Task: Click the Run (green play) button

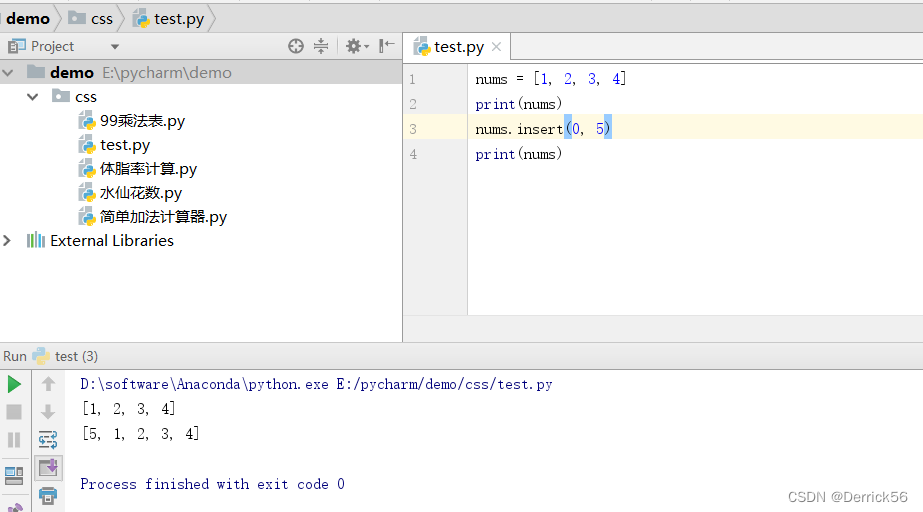Action: 14,385
